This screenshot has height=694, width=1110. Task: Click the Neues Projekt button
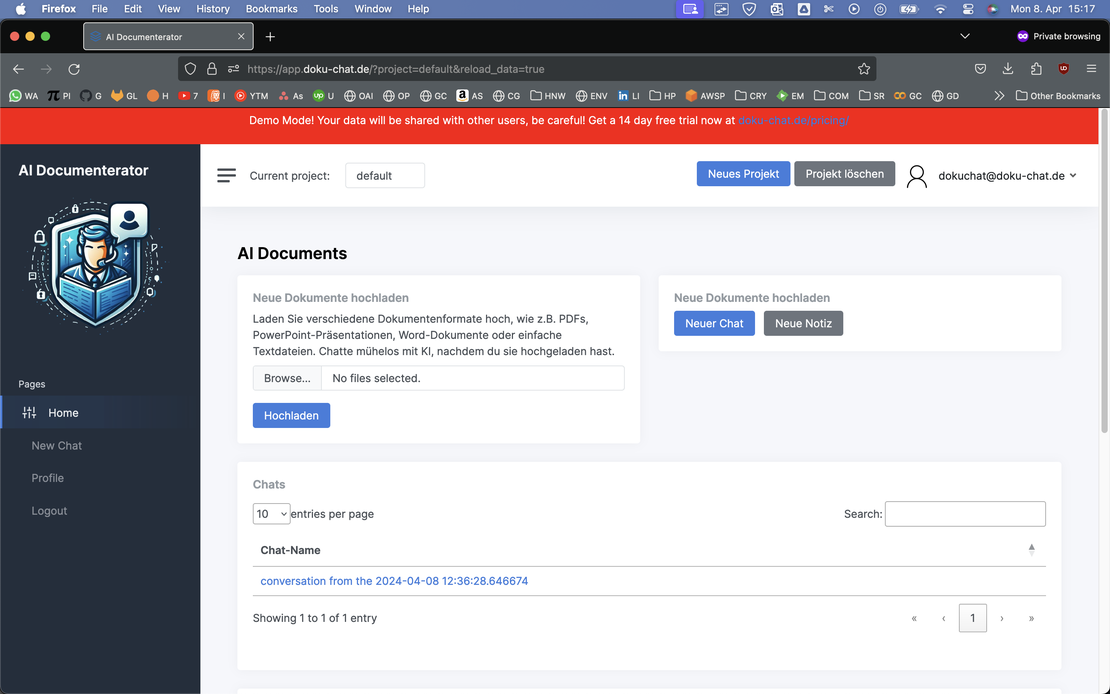click(x=743, y=174)
